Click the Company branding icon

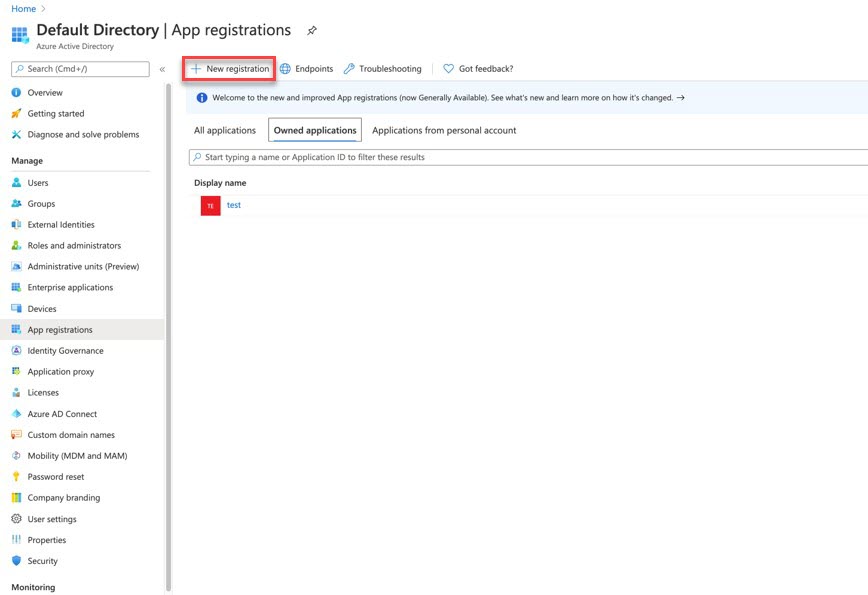click(x=17, y=498)
